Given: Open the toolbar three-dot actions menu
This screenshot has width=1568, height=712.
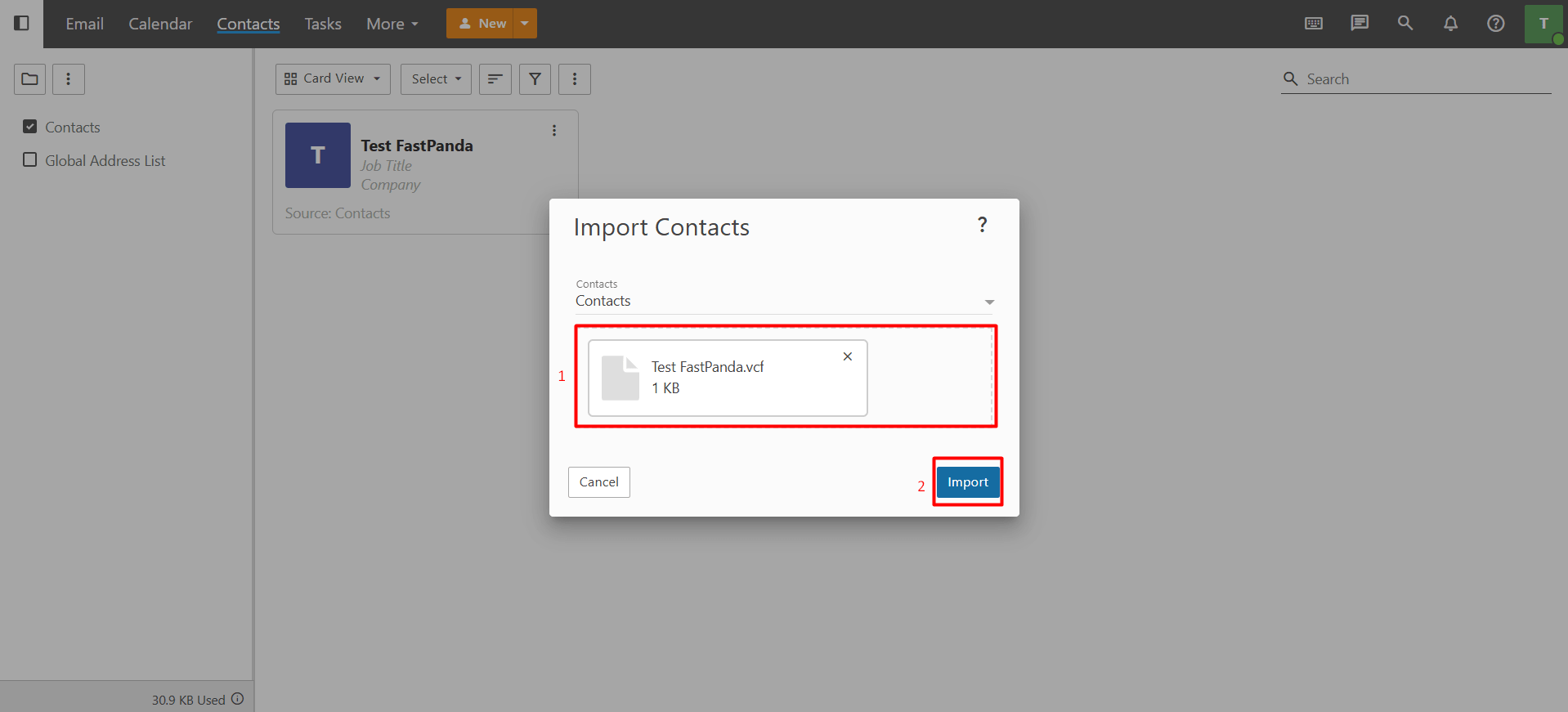Looking at the screenshot, I should (575, 79).
